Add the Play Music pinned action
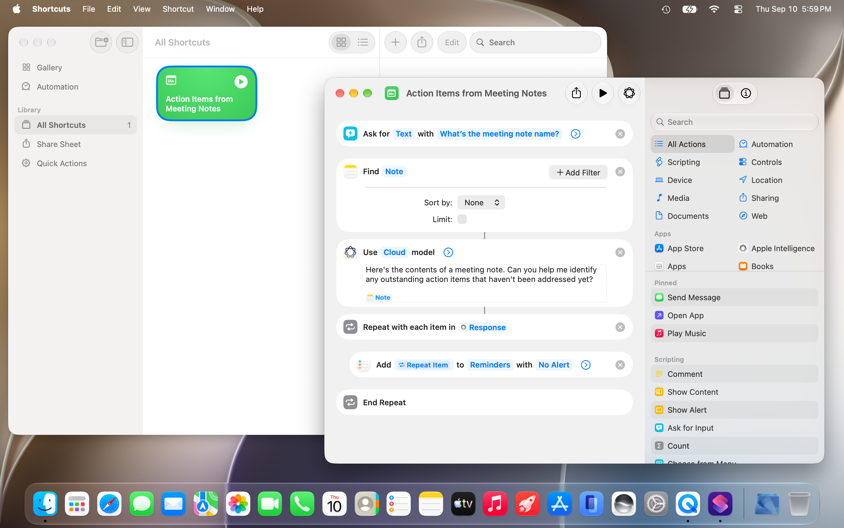The width and height of the screenshot is (844, 528). [734, 333]
